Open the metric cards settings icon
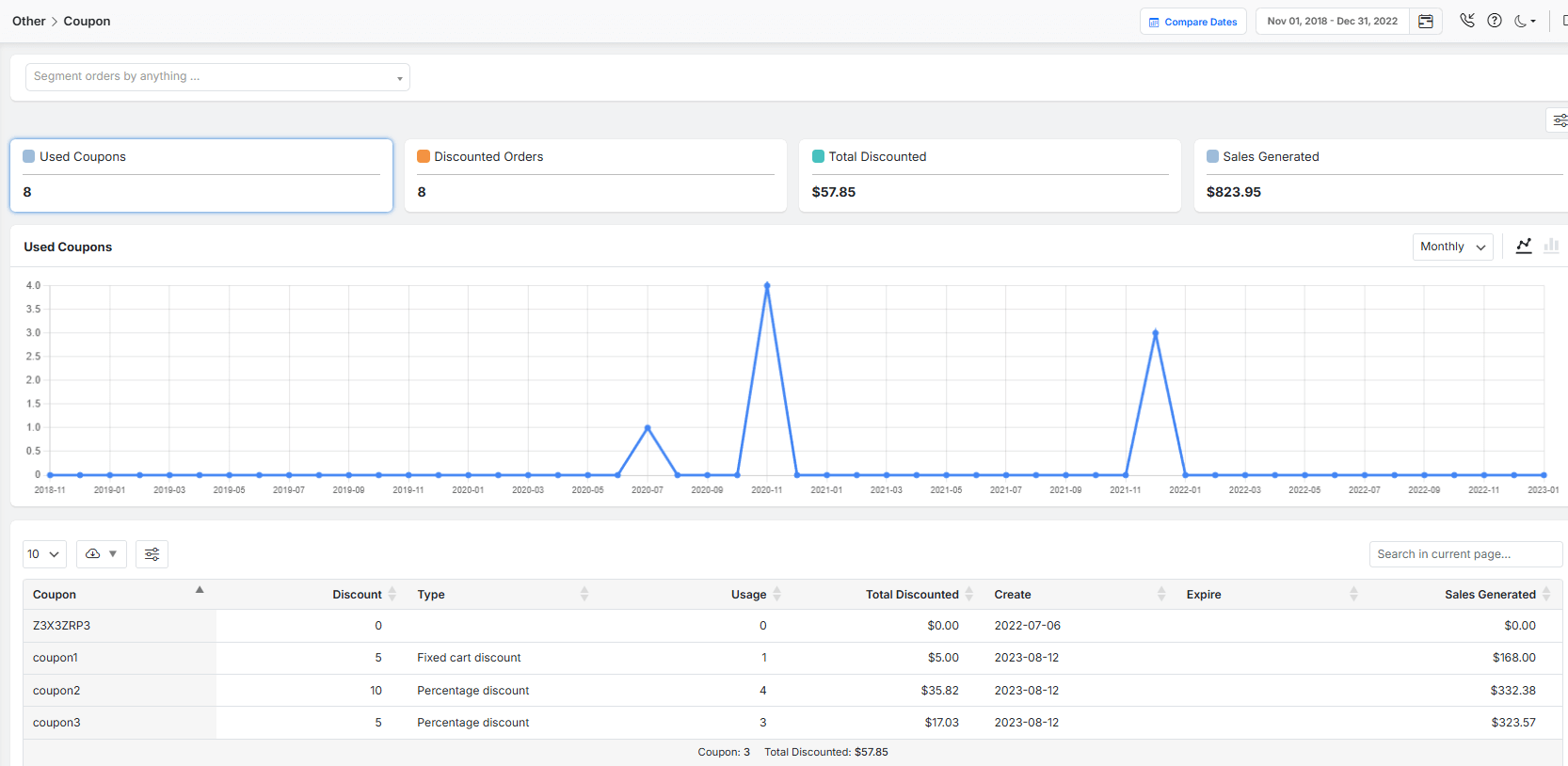This screenshot has height=766, width=1568. click(1559, 120)
